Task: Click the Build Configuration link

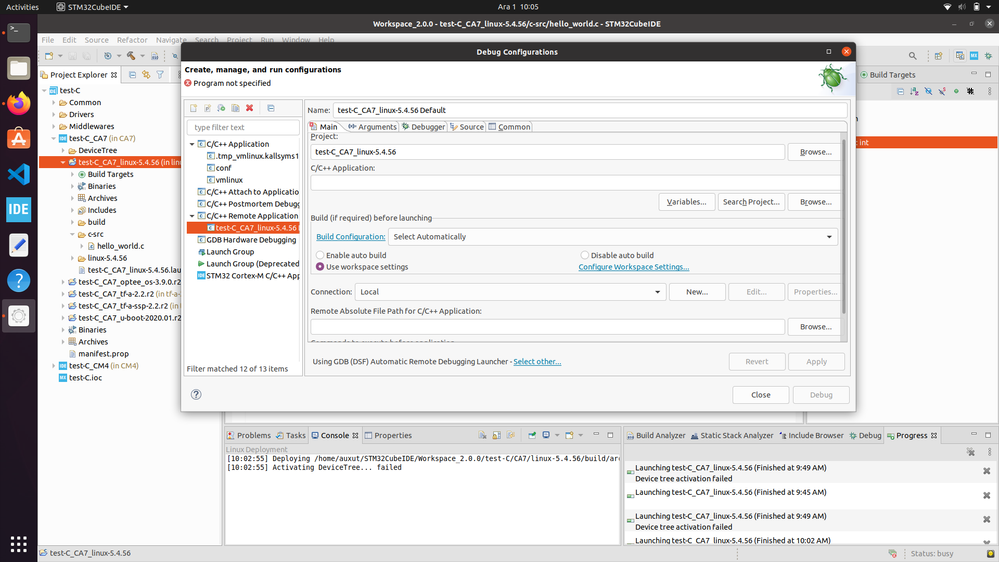Action: click(350, 236)
